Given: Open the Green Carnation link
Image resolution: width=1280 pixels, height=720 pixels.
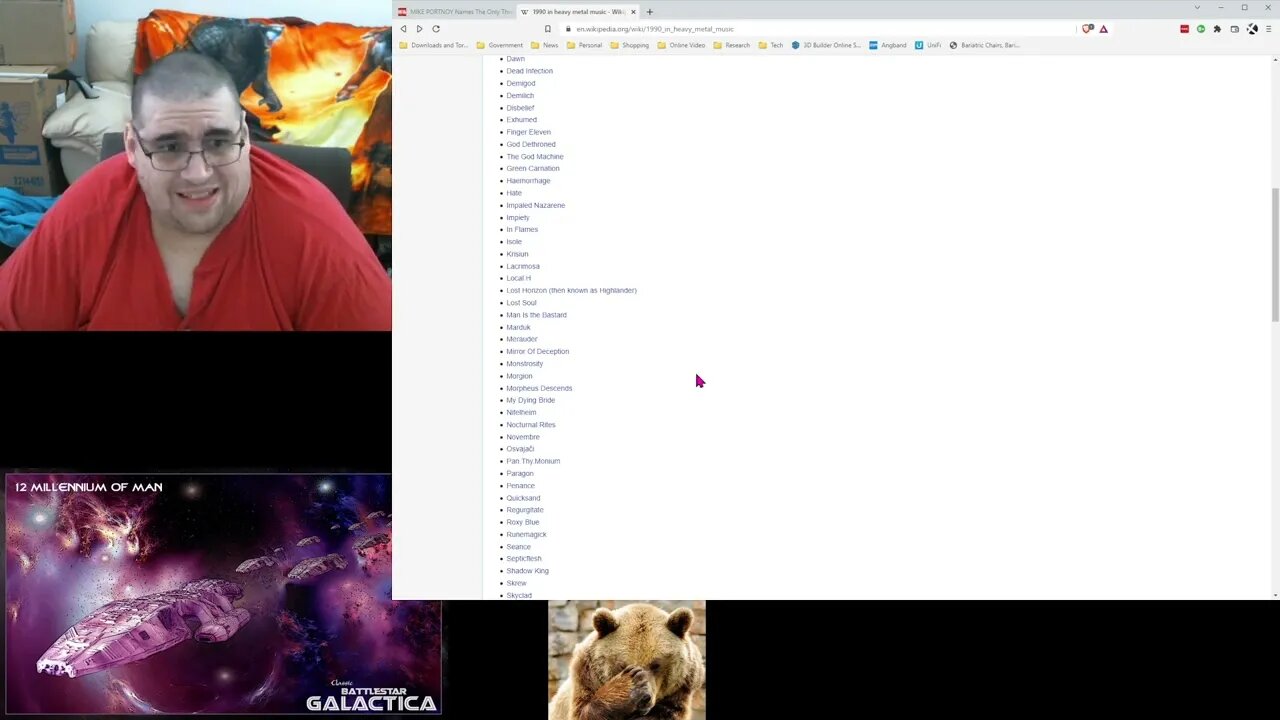Looking at the screenshot, I should pyautogui.click(x=533, y=168).
